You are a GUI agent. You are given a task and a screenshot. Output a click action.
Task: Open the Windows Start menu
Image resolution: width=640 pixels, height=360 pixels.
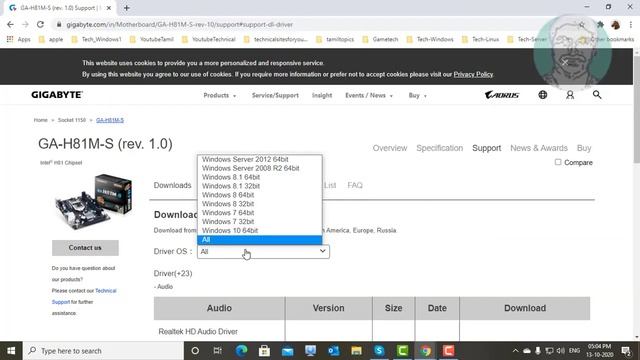point(11,351)
